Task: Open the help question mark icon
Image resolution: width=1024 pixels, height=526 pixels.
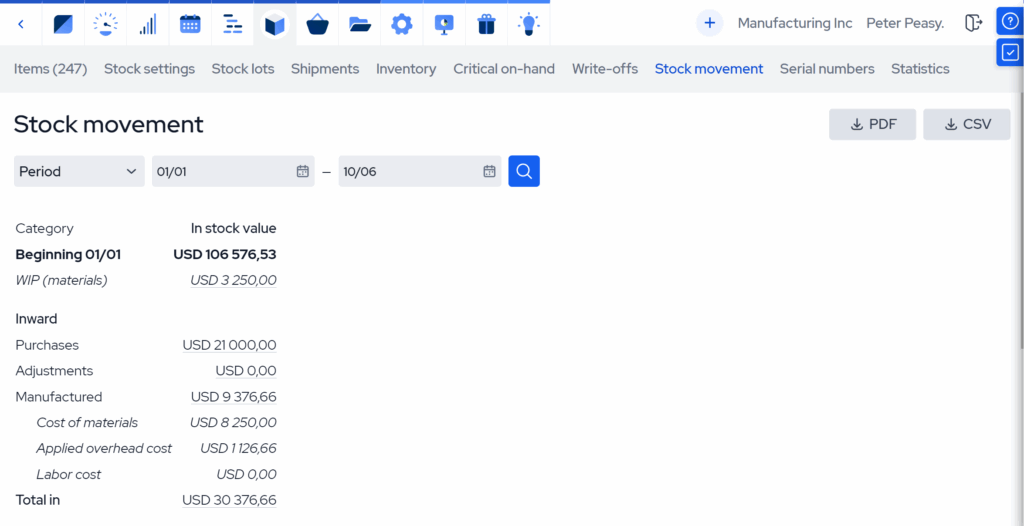Action: click(1010, 21)
